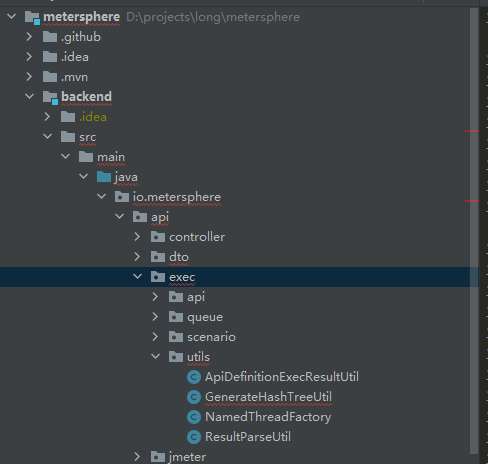
Task: Collapse the selected exec package chevron
Action: 138,276
